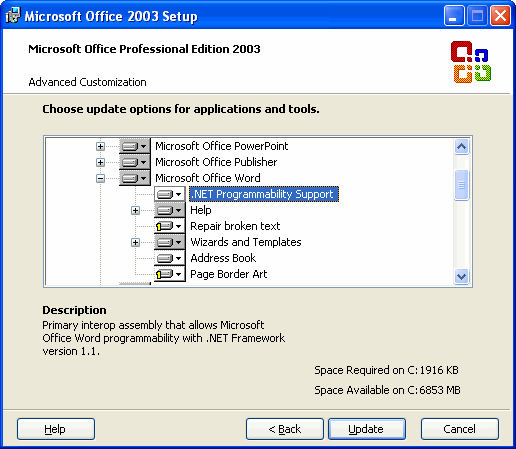Viewport: 516px width, 449px height.
Task: Click the feature list scroll down arrow
Action: 461,276
